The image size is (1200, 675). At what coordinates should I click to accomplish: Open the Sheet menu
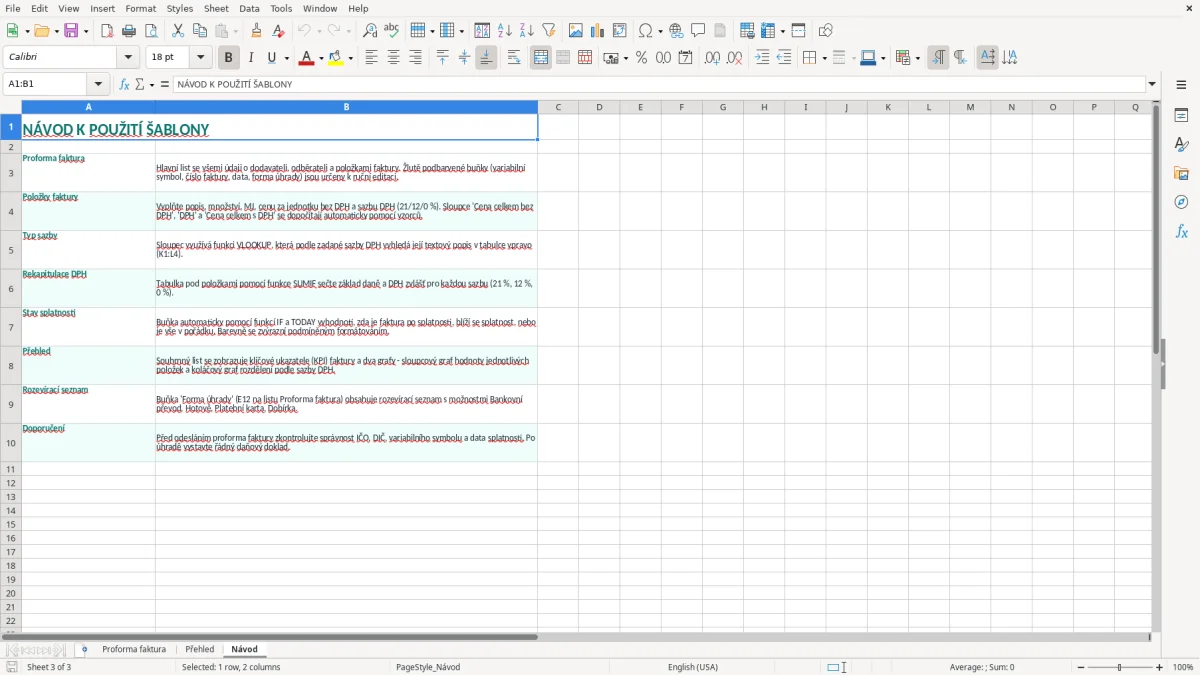pyautogui.click(x=217, y=8)
